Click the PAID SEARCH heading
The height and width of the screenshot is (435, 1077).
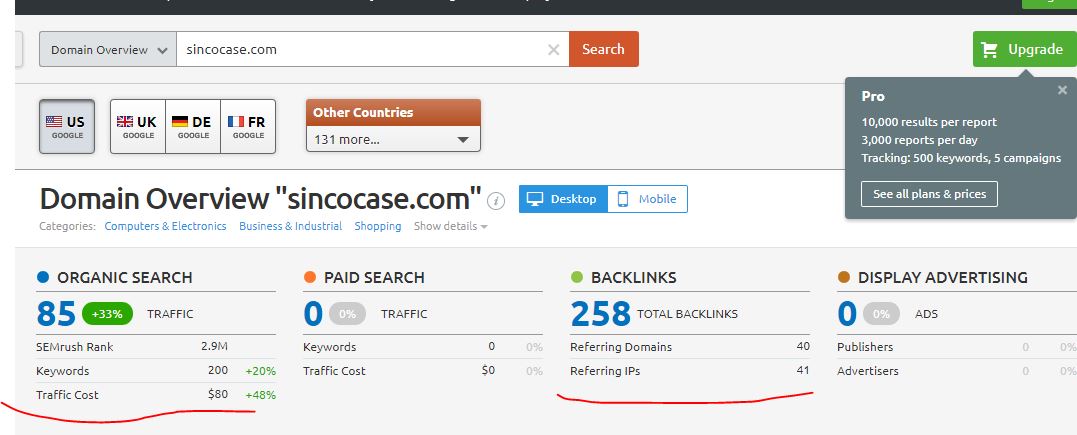[x=374, y=278]
